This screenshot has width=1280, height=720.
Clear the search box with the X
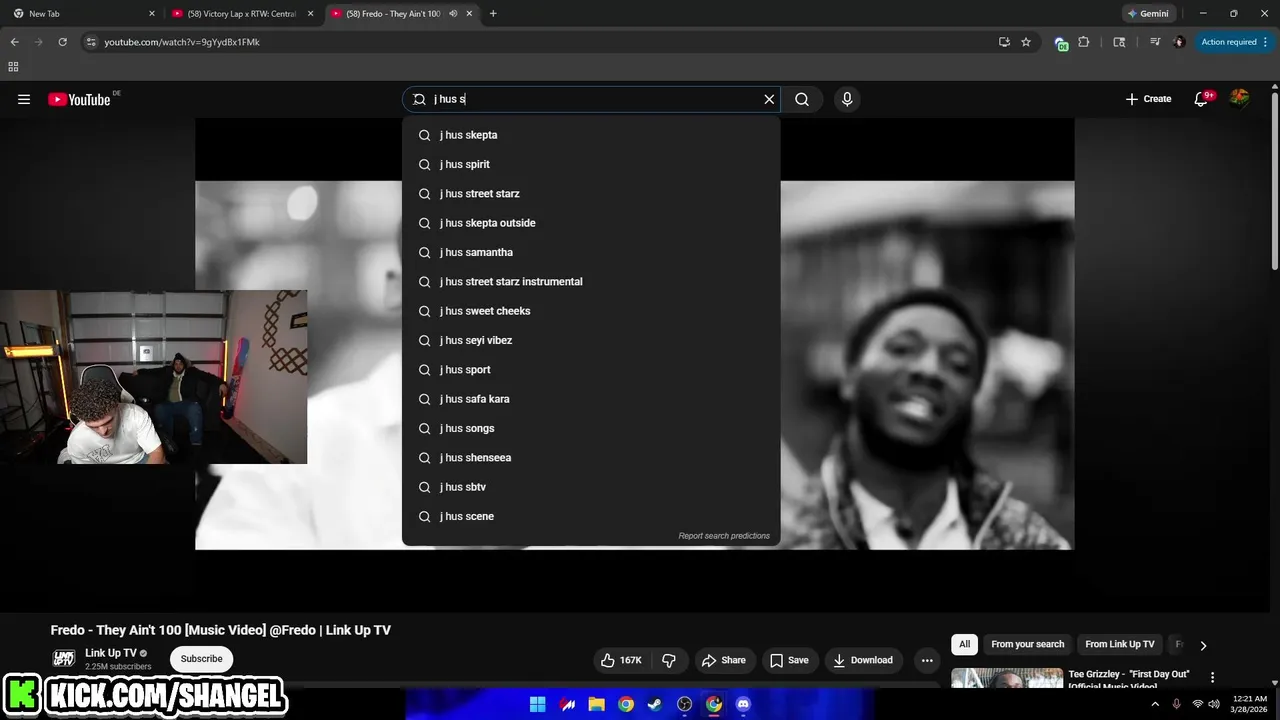pyautogui.click(x=769, y=99)
